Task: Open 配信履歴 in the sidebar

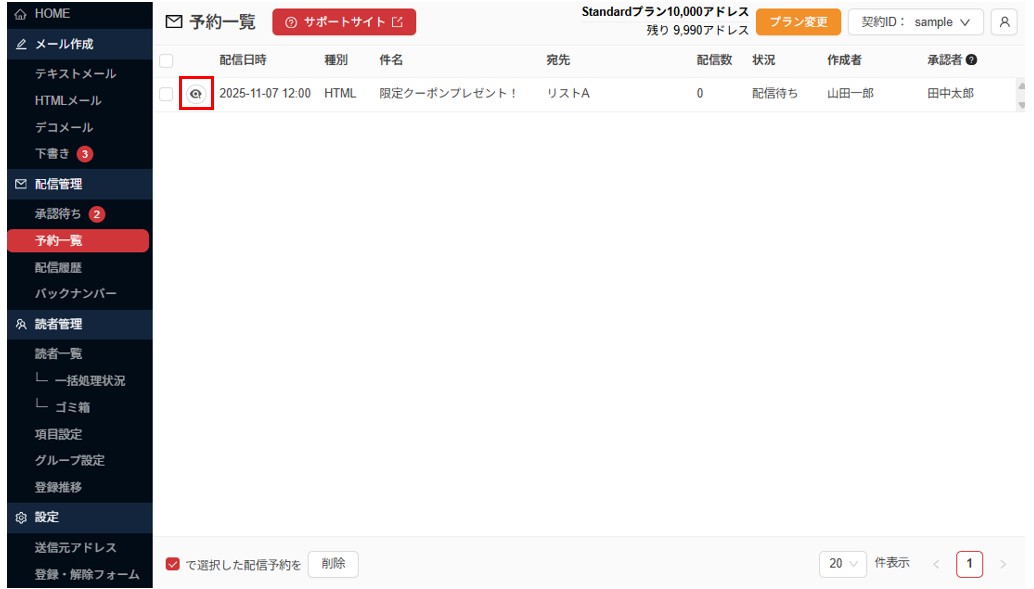Action: [58, 267]
